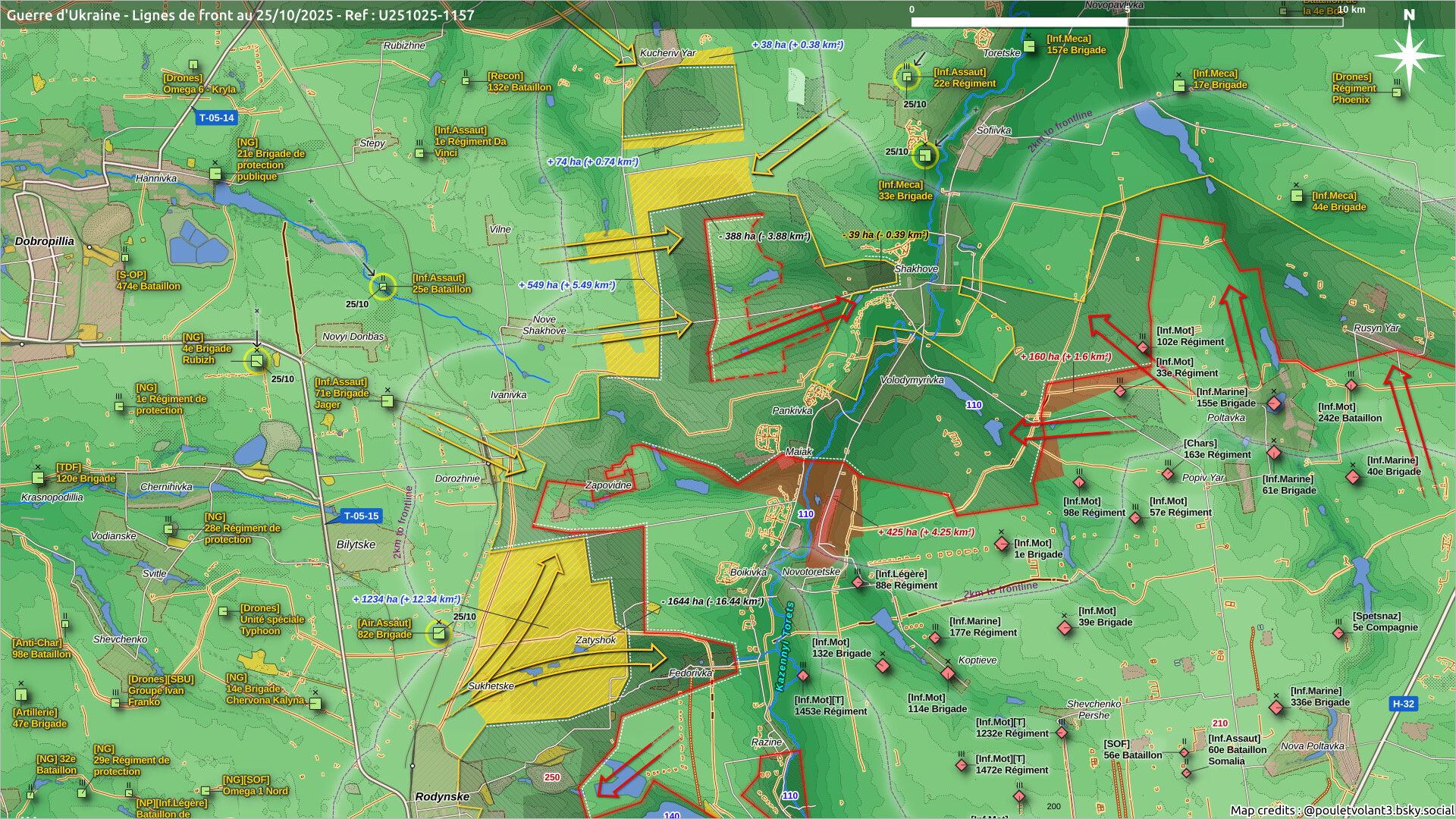Click the Shakhove village label
The height and width of the screenshot is (819, 1456).
coord(916,268)
